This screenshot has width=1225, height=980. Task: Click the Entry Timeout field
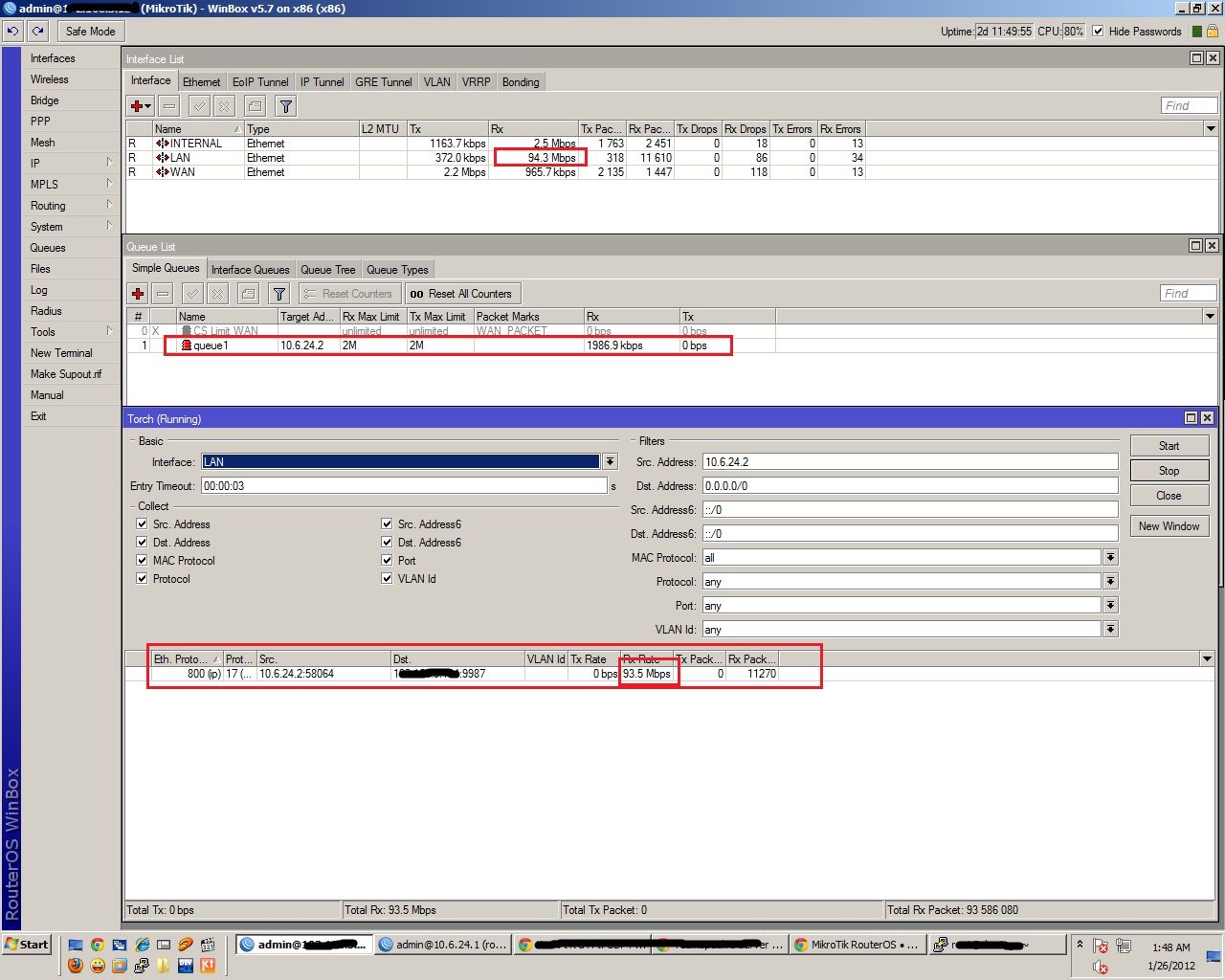(x=404, y=486)
